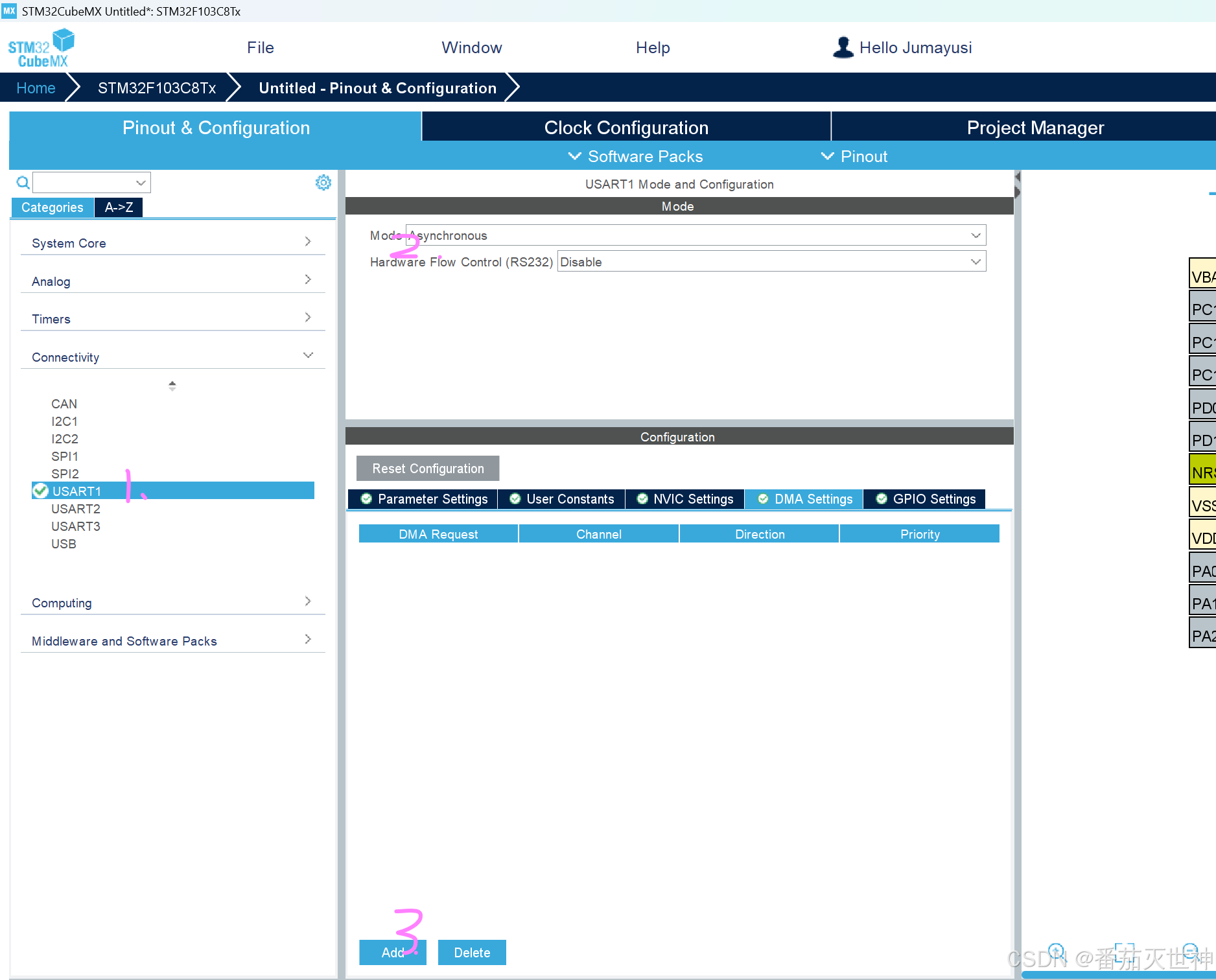The height and width of the screenshot is (980, 1216).
Task: Click Channel column header
Action: pos(599,533)
